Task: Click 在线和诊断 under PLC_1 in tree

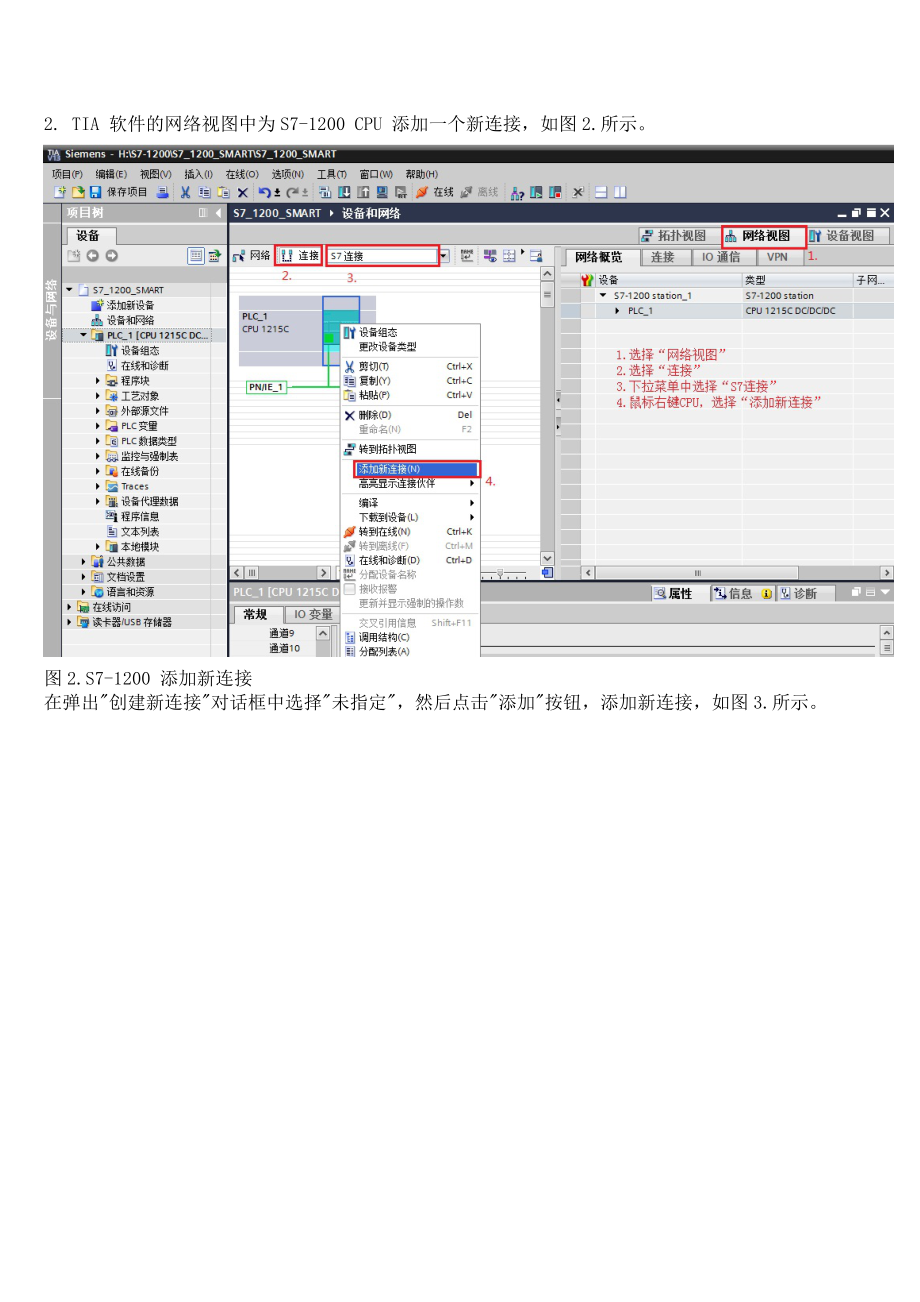Action: pyautogui.click(x=137, y=366)
